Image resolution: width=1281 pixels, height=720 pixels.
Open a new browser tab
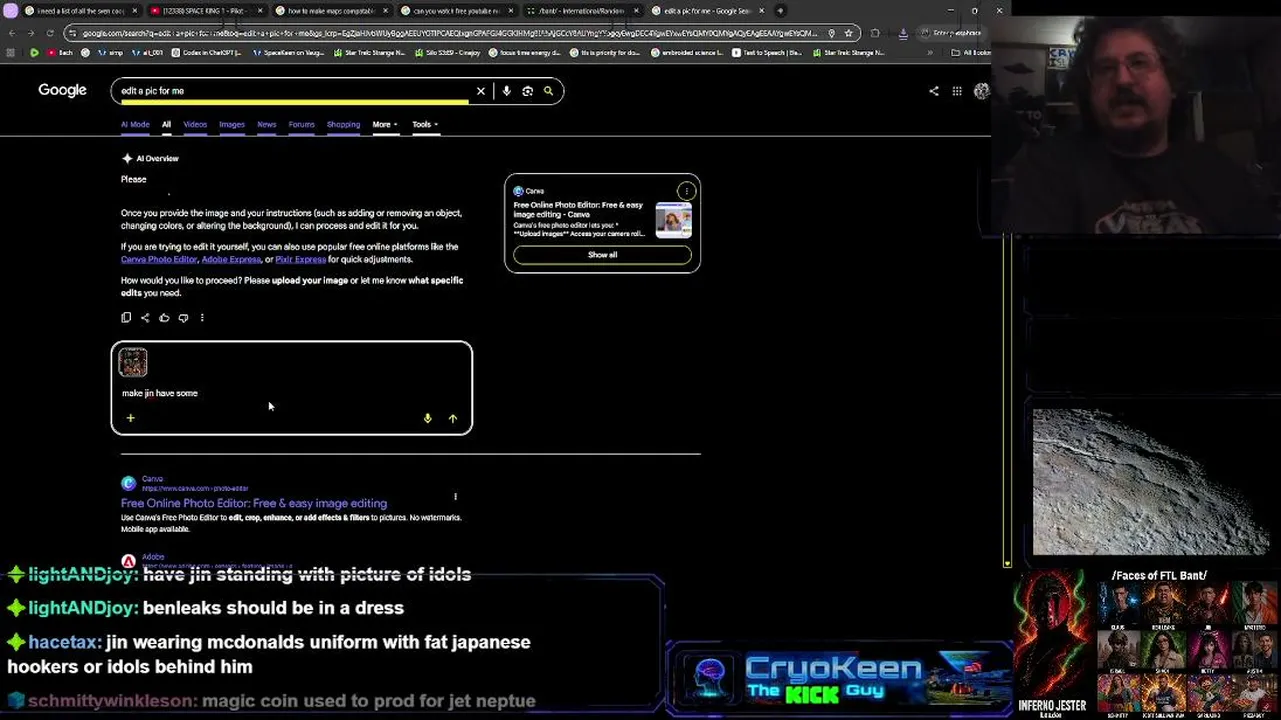coord(780,11)
